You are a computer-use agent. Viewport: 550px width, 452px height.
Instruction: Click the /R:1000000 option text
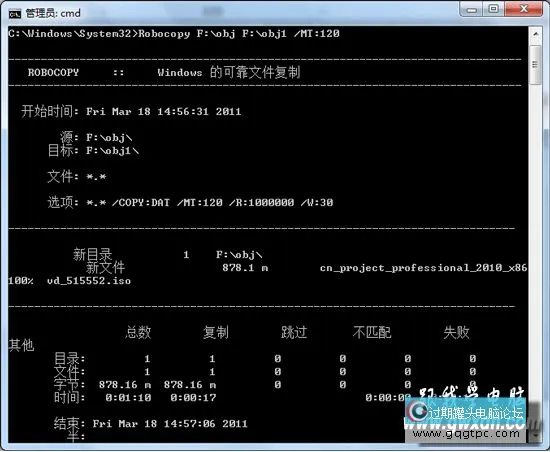tap(262, 202)
